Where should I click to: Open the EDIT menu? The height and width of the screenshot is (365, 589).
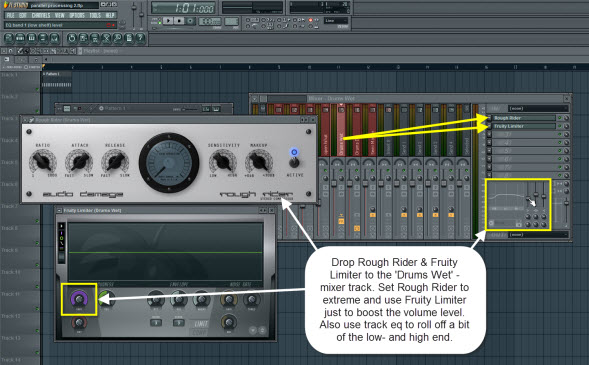23,15
